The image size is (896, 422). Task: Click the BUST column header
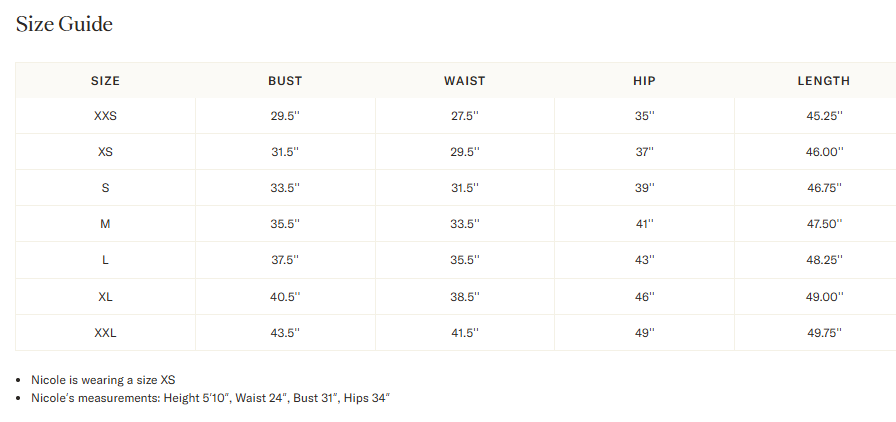click(285, 81)
